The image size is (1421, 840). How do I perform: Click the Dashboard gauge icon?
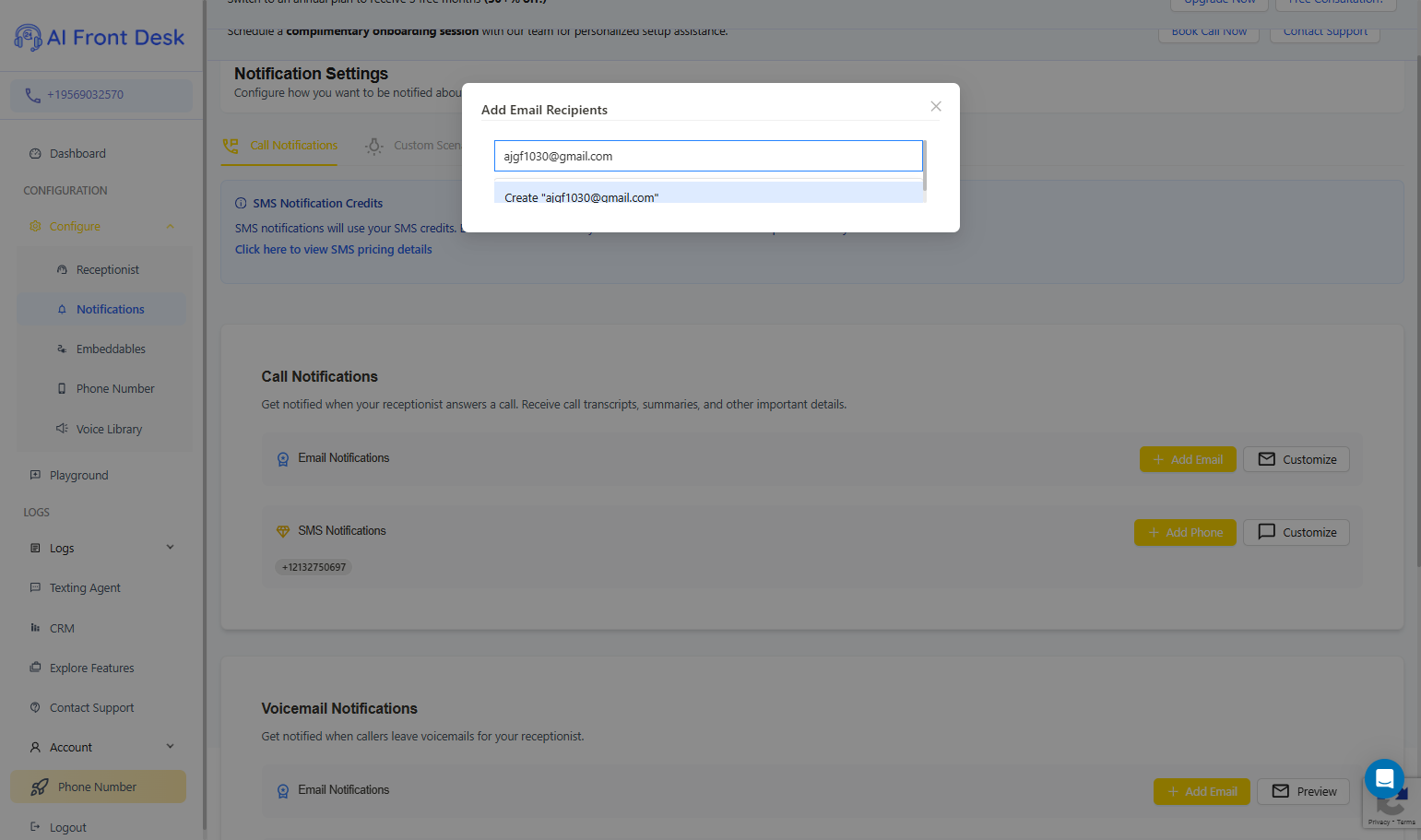pyautogui.click(x=35, y=154)
